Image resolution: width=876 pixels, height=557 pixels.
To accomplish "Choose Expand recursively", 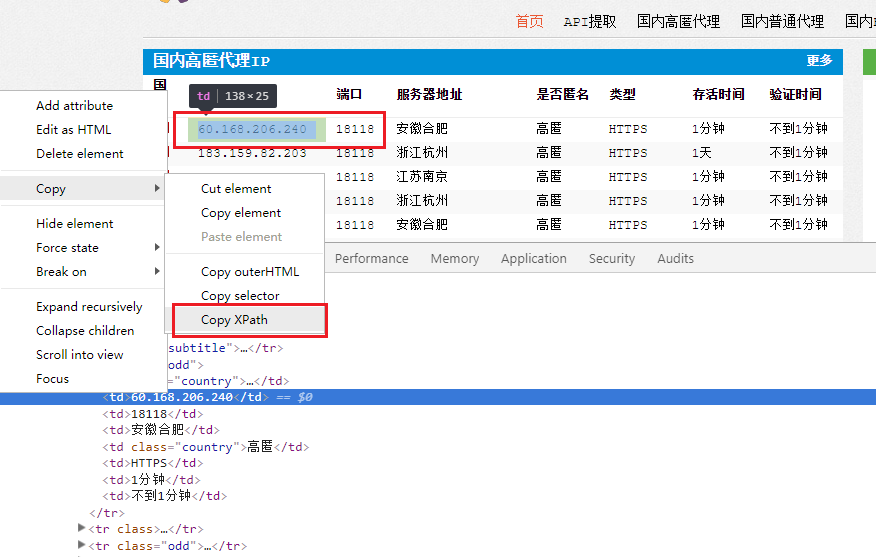I will 89,307.
